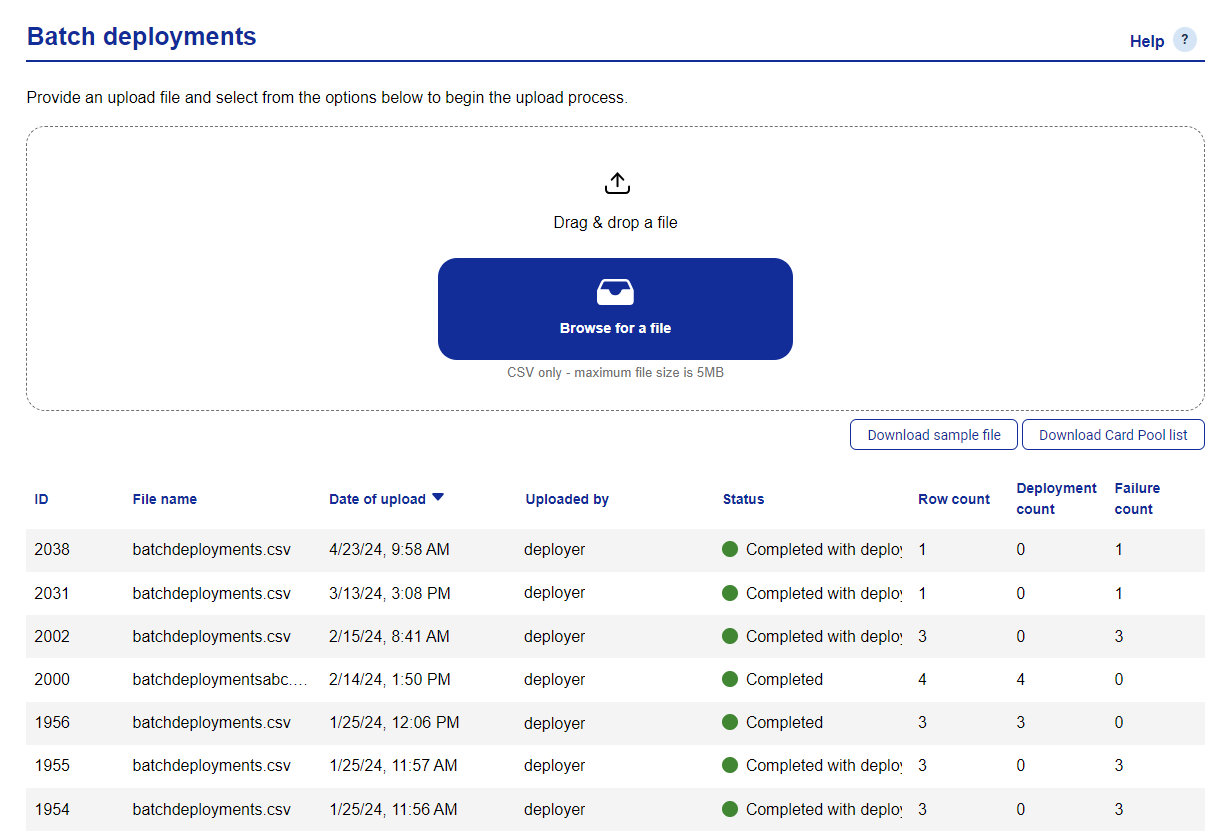Viewport: 1221px width, 840px height.
Task: Click upload date 4/23/24, 9:58 AM
Action: (389, 549)
